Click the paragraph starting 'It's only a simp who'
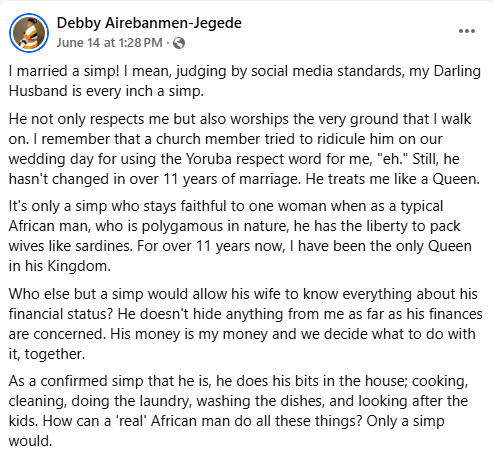 coord(240,236)
